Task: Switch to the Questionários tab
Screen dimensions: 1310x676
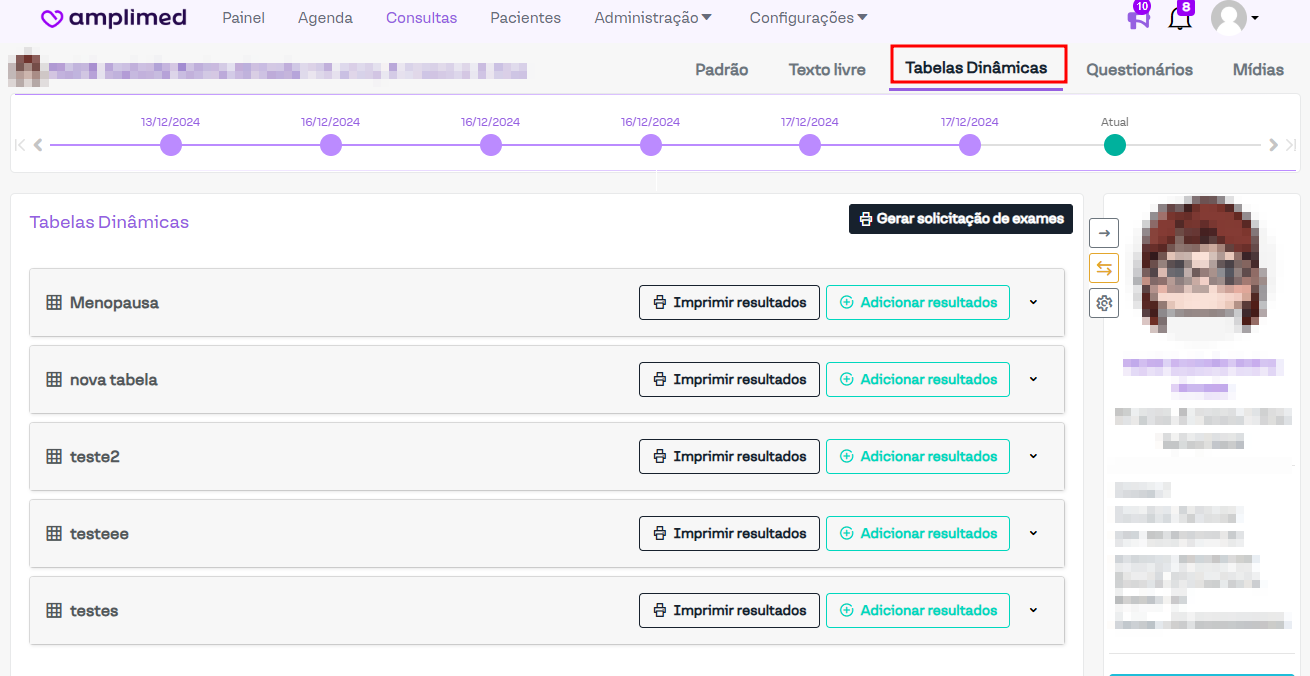Action: click(1139, 70)
